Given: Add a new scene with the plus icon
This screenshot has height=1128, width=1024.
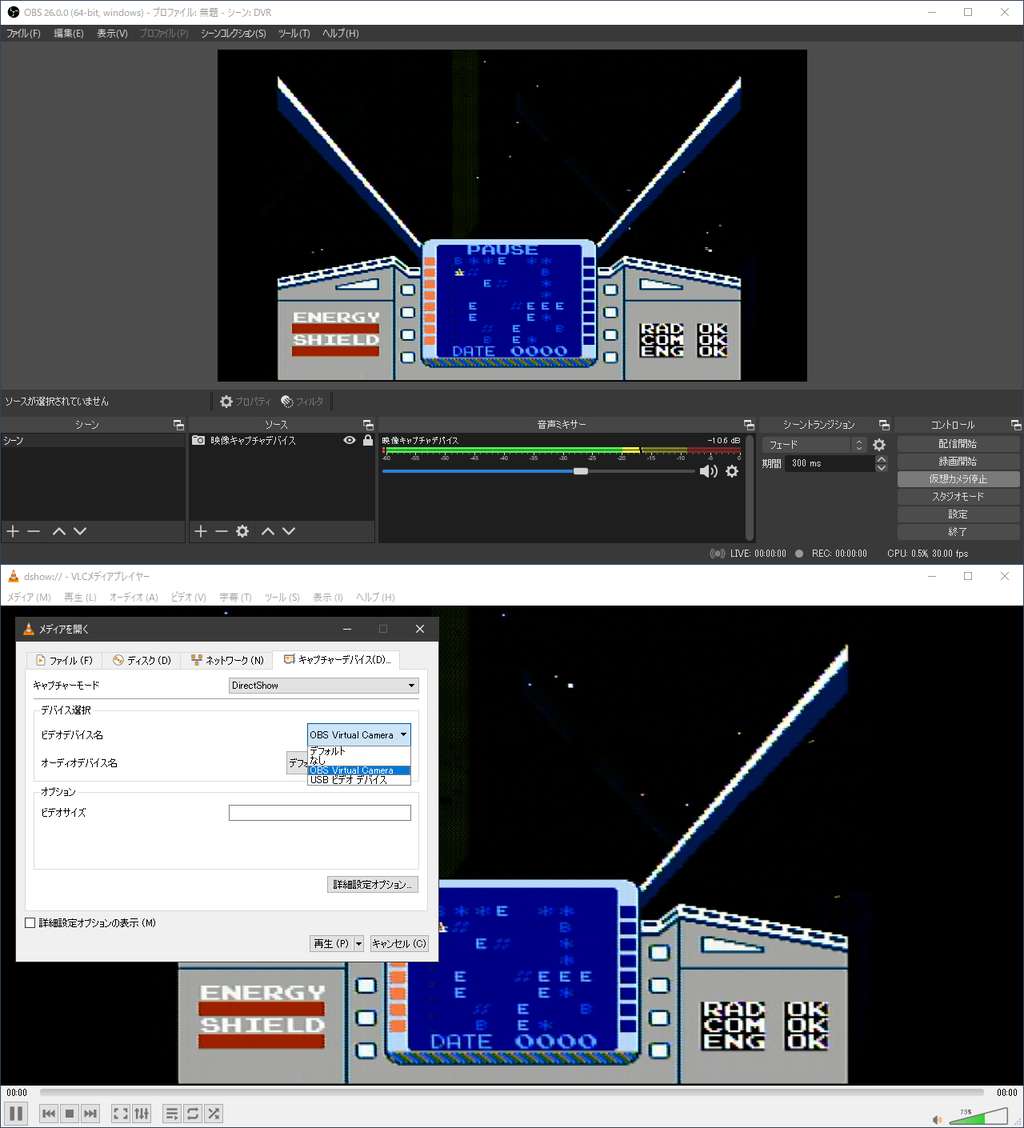Looking at the screenshot, I should pyautogui.click(x=13, y=531).
